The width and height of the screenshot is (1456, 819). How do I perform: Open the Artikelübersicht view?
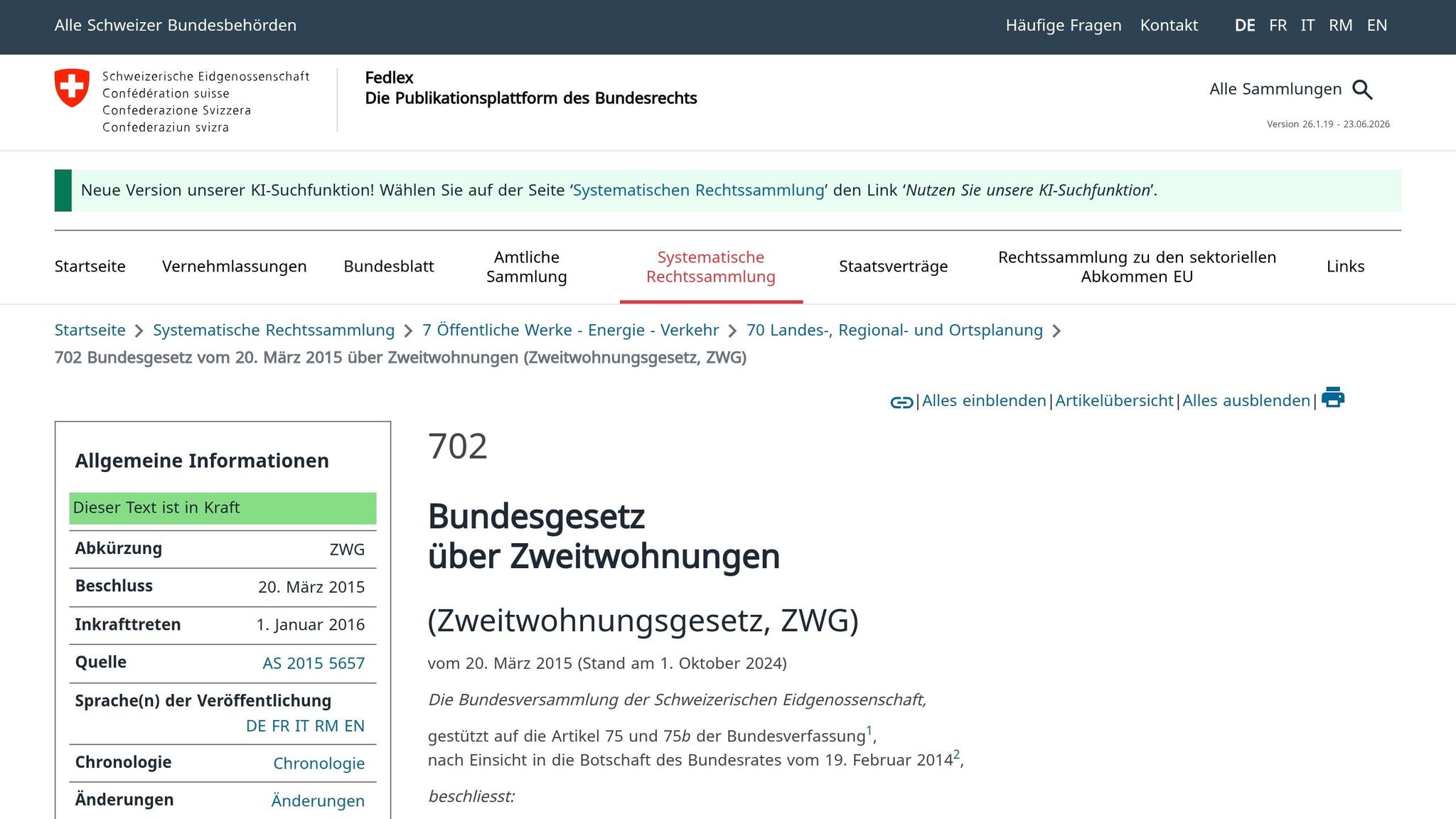(1114, 401)
